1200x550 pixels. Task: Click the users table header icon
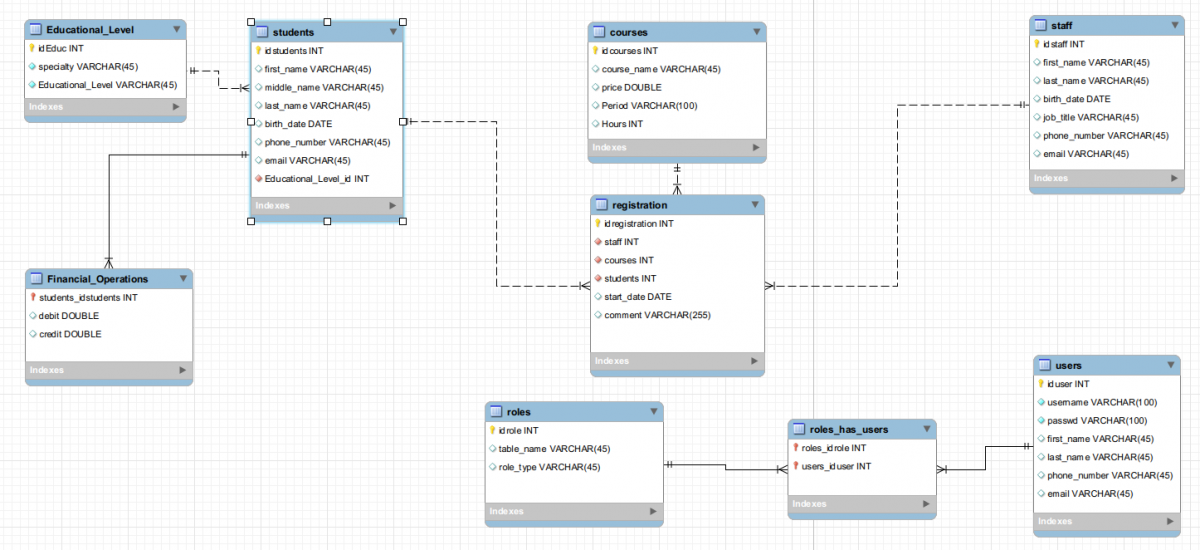(1045, 365)
